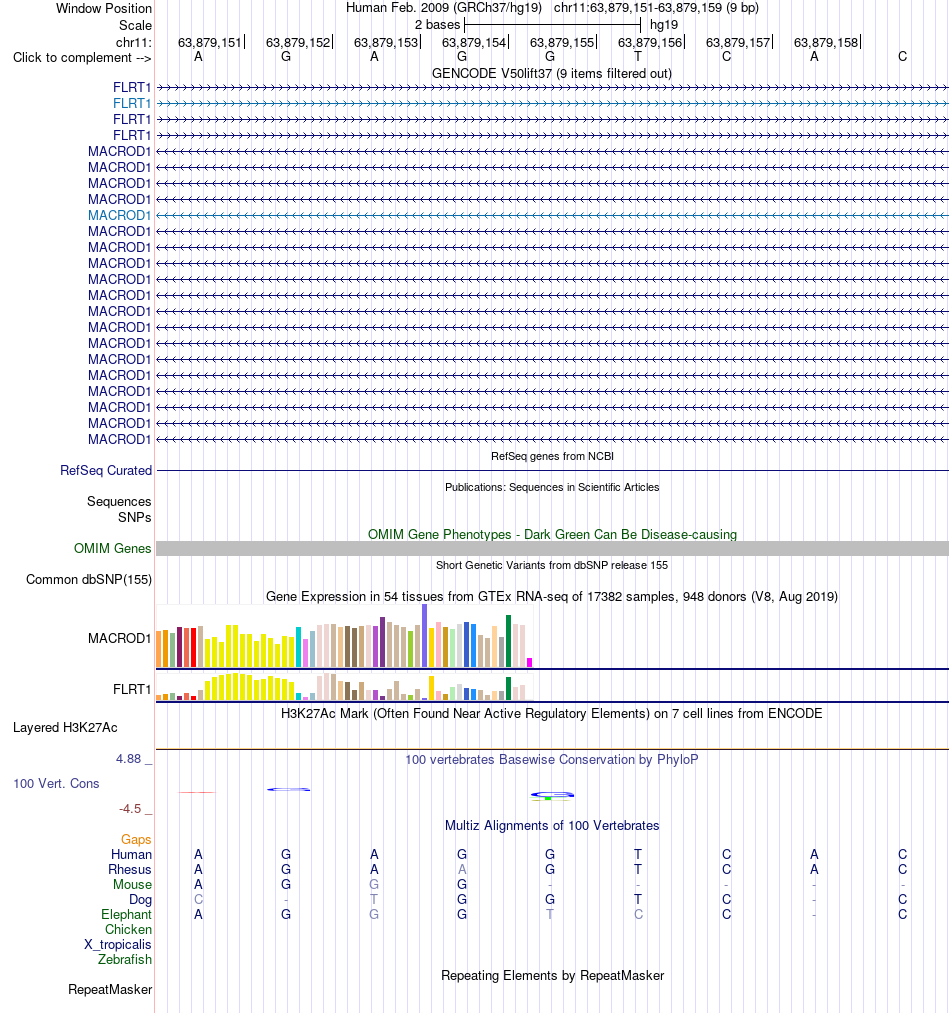Viewport: 950px width, 1013px height.
Task: Click the 'Common dbSNP(155)' track label
Action: tap(89, 580)
